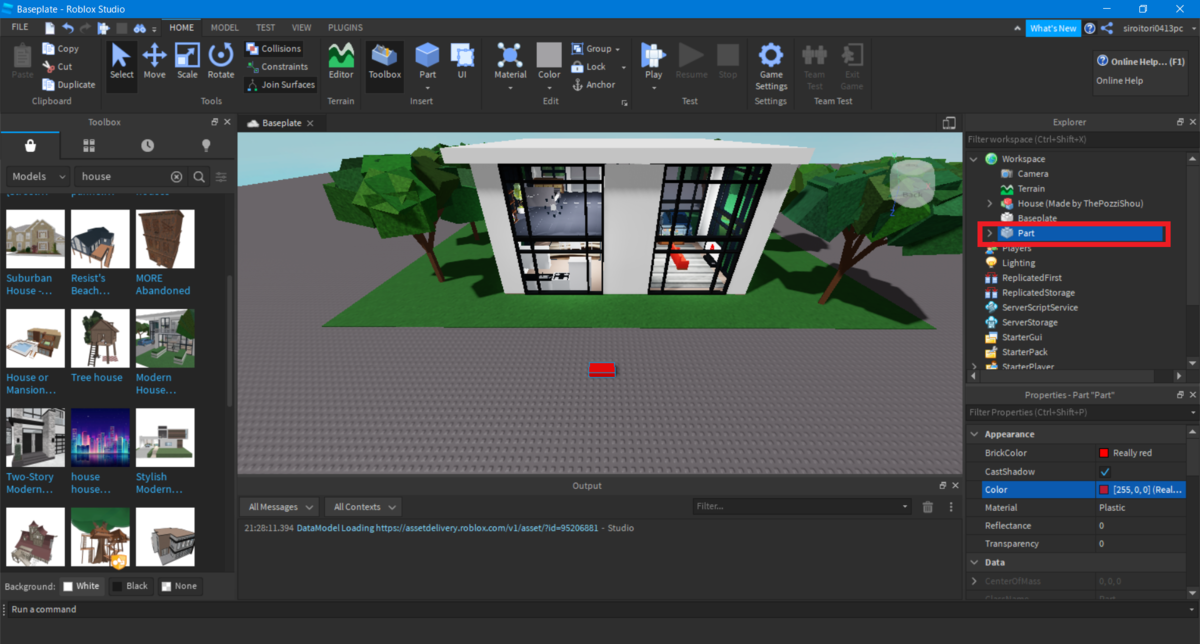Clear the Output log with trash icon
The width and height of the screenshot is (1200, 644).
pyautogui.click(x=927, y=507)
